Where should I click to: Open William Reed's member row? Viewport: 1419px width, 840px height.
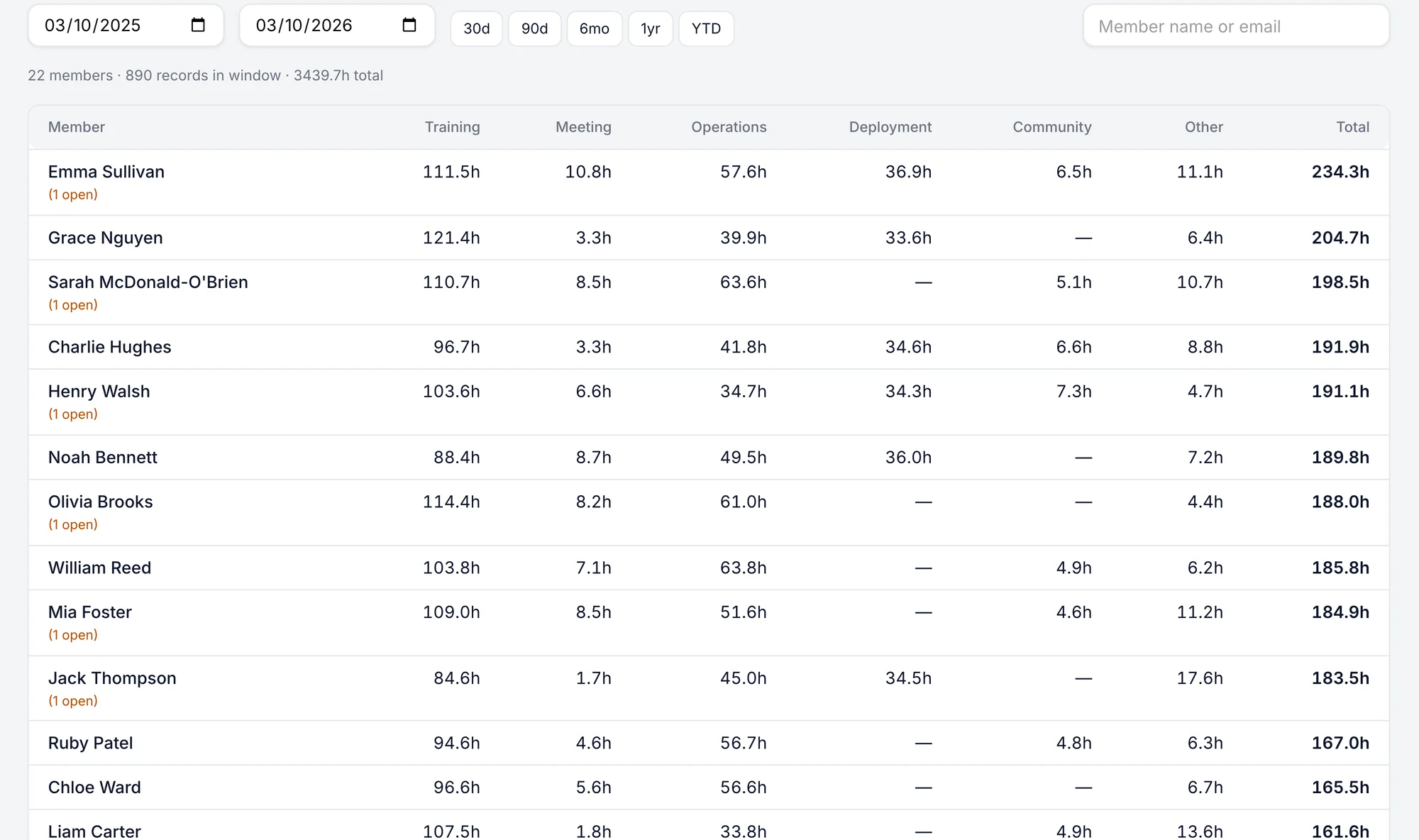709,568
